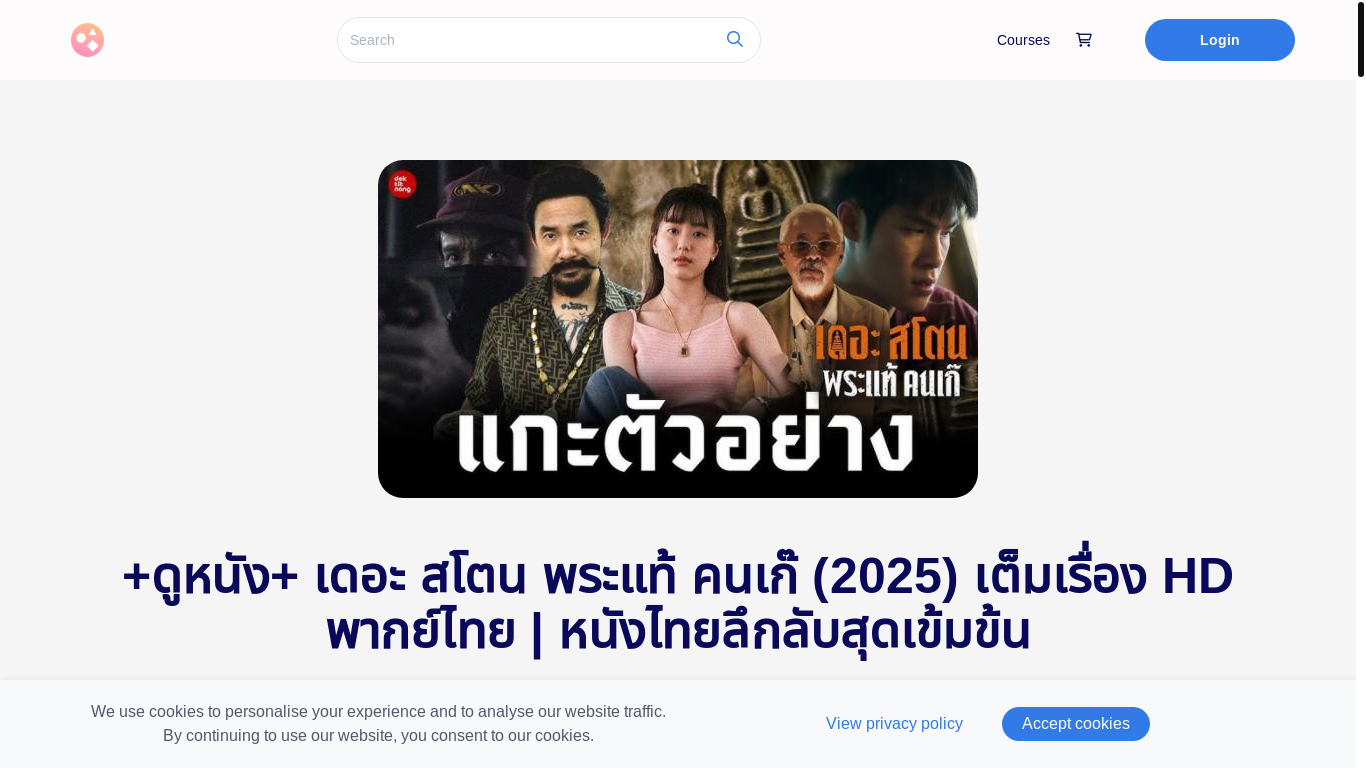Click the blue Login button
1366x768 pixels.
pyautogui.click(x=1220, y=40)
